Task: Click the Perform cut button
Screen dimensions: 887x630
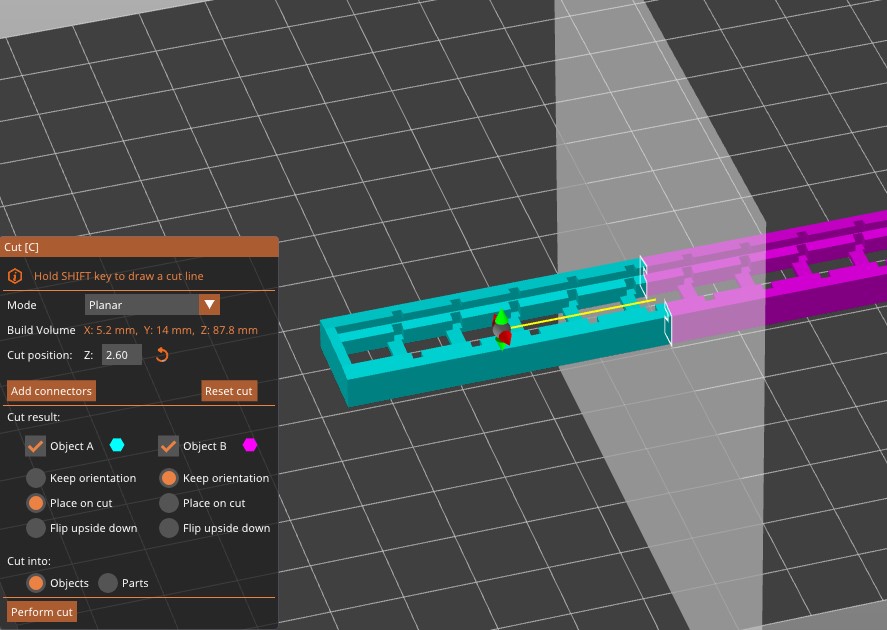Action: pyautogui.click(x=41, y=612)
